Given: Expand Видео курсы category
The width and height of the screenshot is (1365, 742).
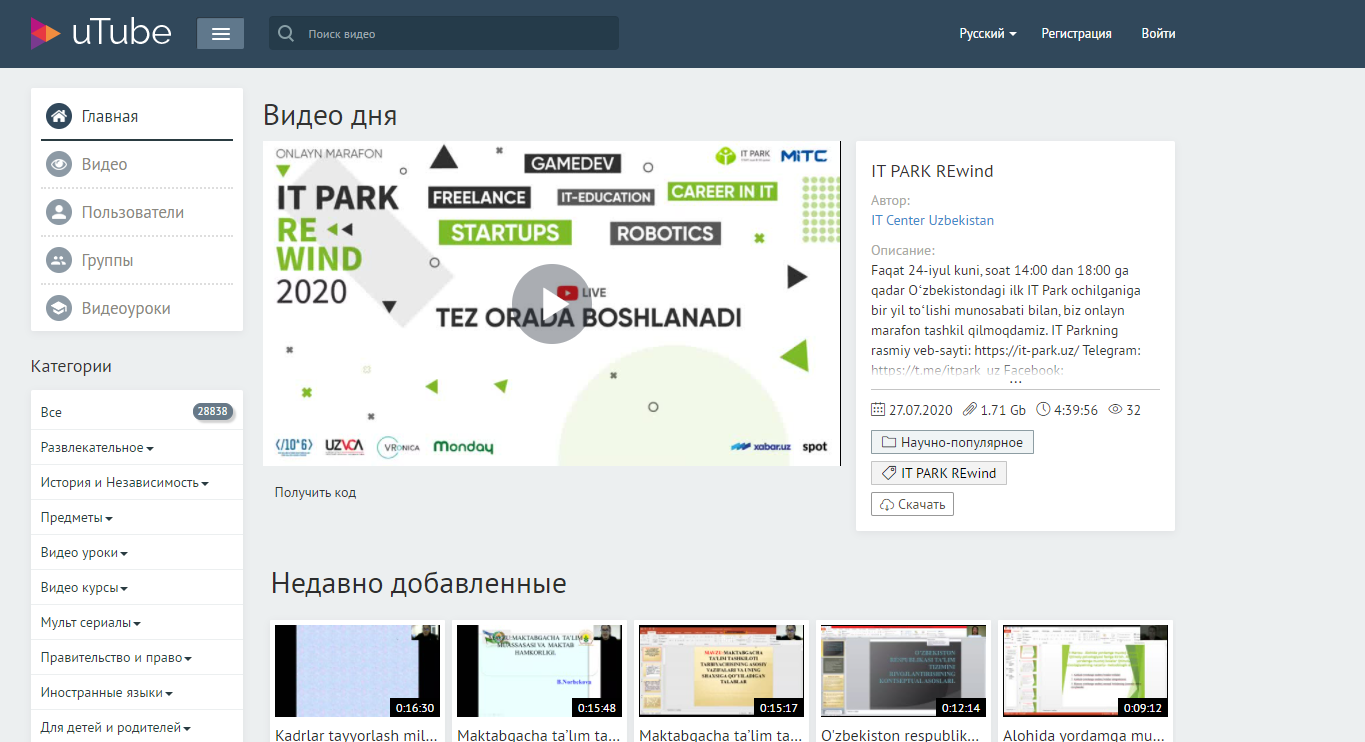Looking at the screenshot, I should (84, 588).
